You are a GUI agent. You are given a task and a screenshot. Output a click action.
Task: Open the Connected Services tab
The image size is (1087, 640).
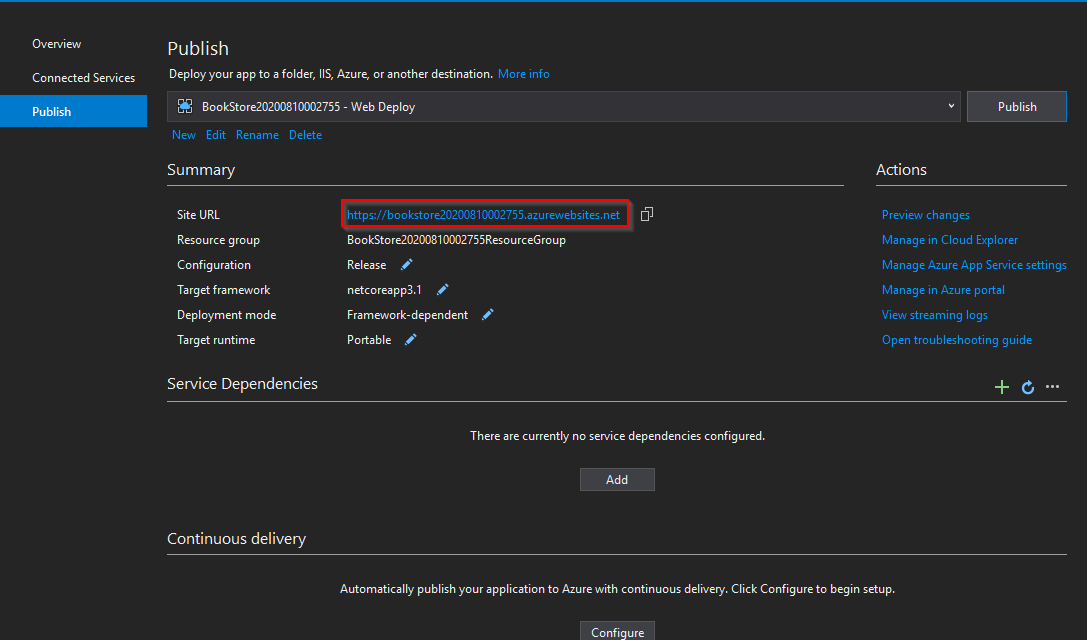click(83, 78)
